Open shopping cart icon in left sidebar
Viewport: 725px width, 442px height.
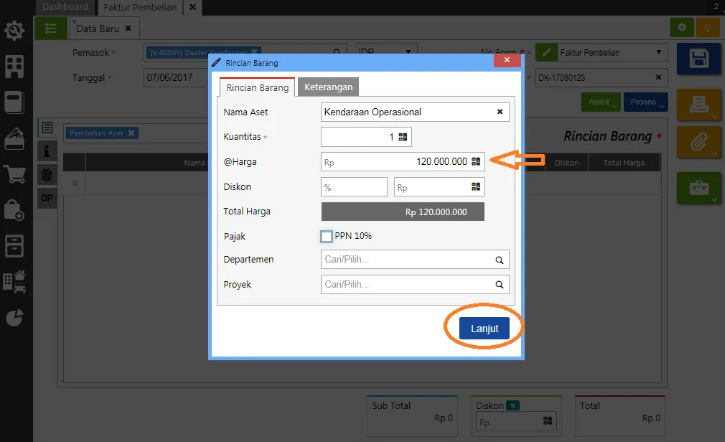(15, 174)
